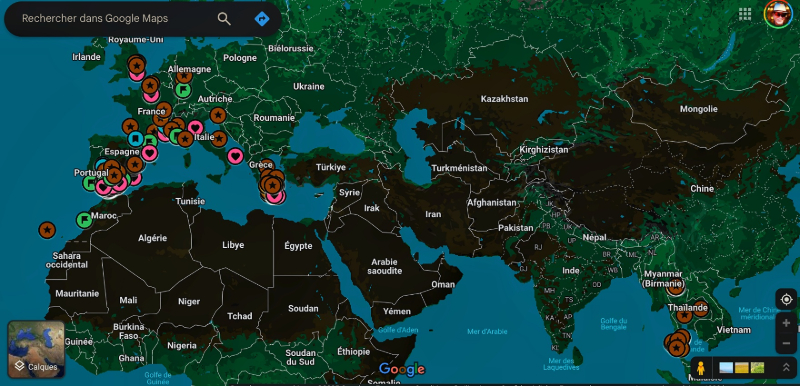Click the Mer d'Arabie sea label

tap(487, 331)
